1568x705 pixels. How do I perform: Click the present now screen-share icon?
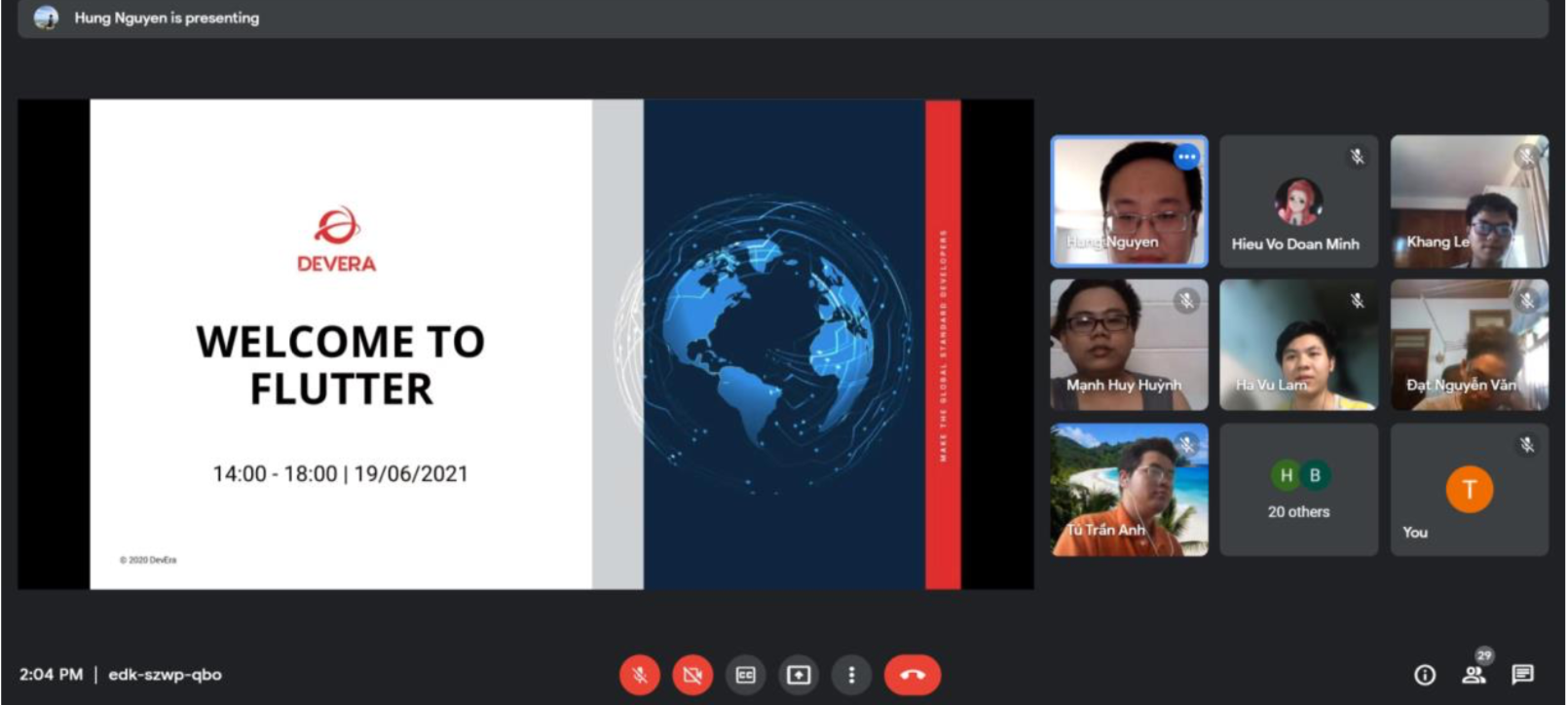click(x=799, y=675)
